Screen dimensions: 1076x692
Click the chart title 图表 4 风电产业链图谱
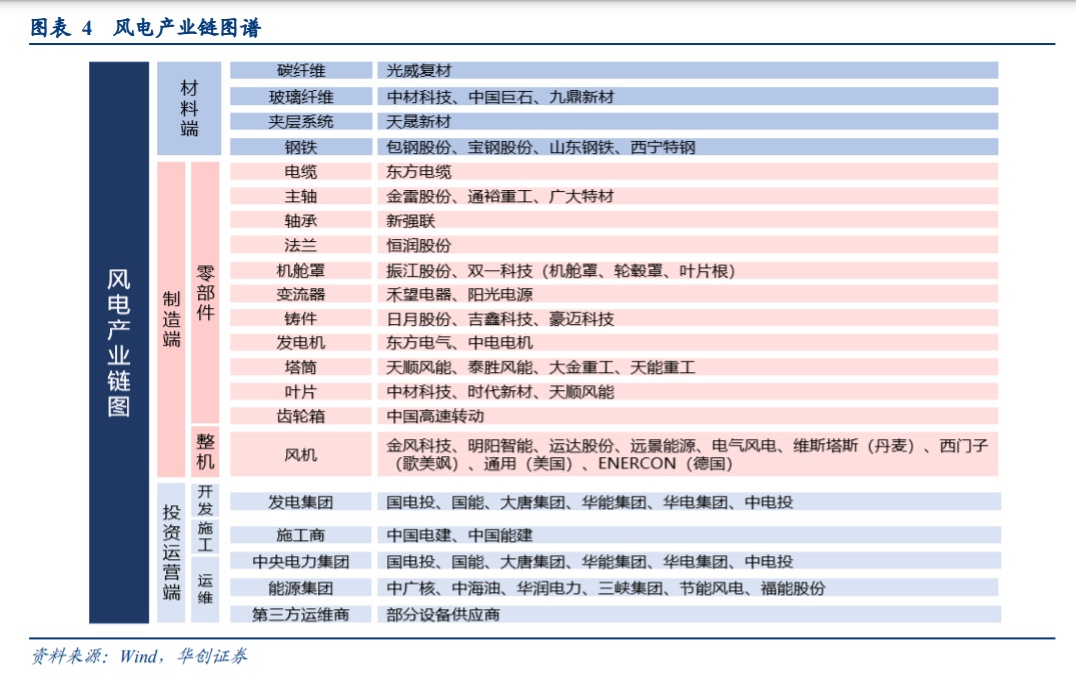145,28
